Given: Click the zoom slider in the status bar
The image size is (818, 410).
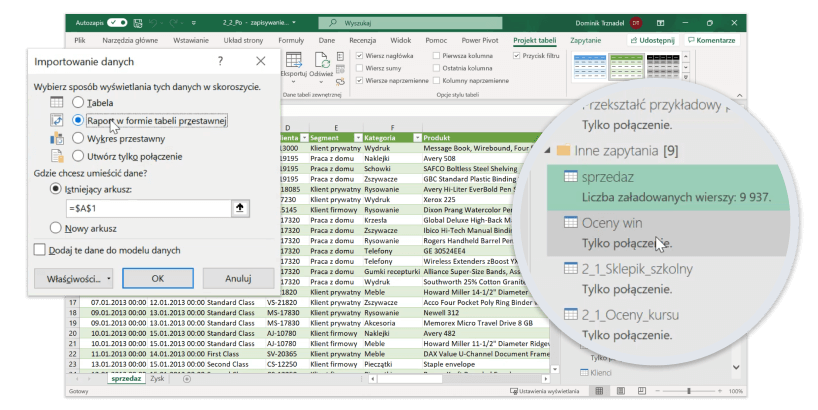Looking at the screenshot, I should (x=689, y=391).
